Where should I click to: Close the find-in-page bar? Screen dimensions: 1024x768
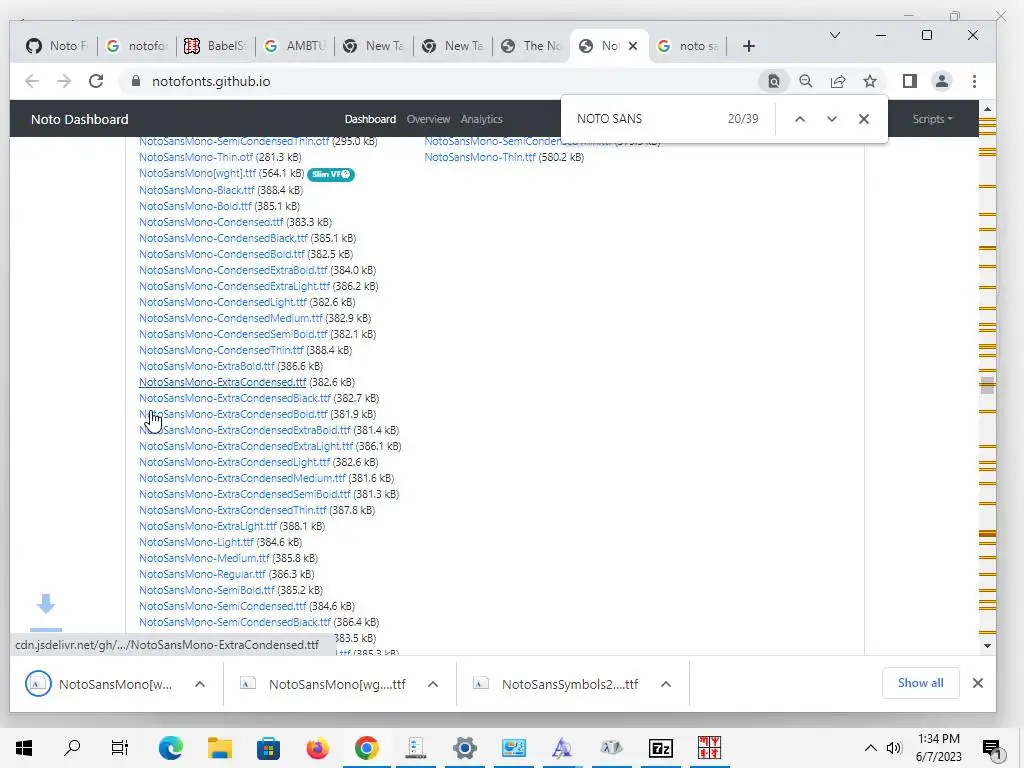click(863, 119)
